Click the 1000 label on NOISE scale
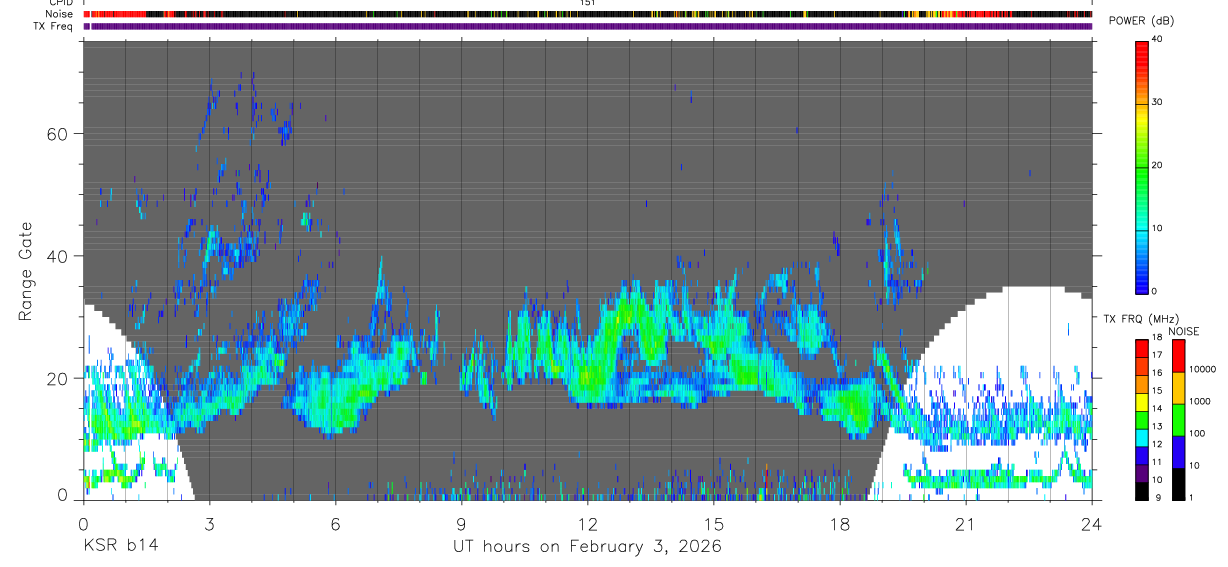The image size is (1228, 567). point(1200,401)
